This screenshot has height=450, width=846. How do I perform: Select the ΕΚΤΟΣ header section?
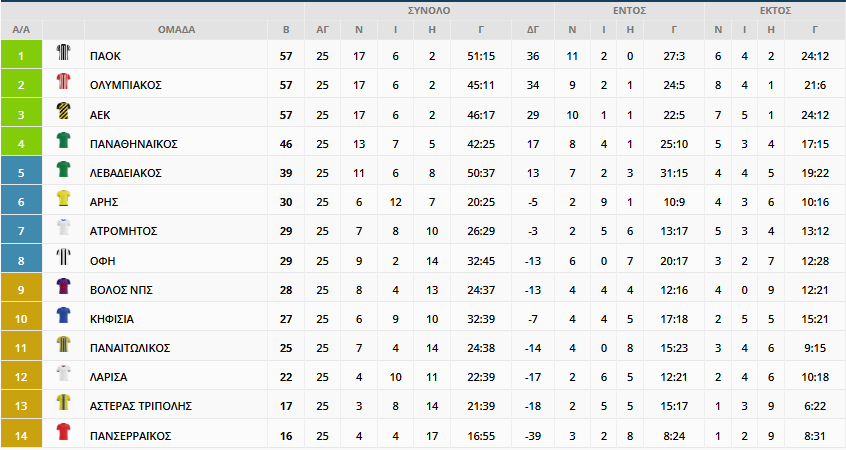pos(775,11)
